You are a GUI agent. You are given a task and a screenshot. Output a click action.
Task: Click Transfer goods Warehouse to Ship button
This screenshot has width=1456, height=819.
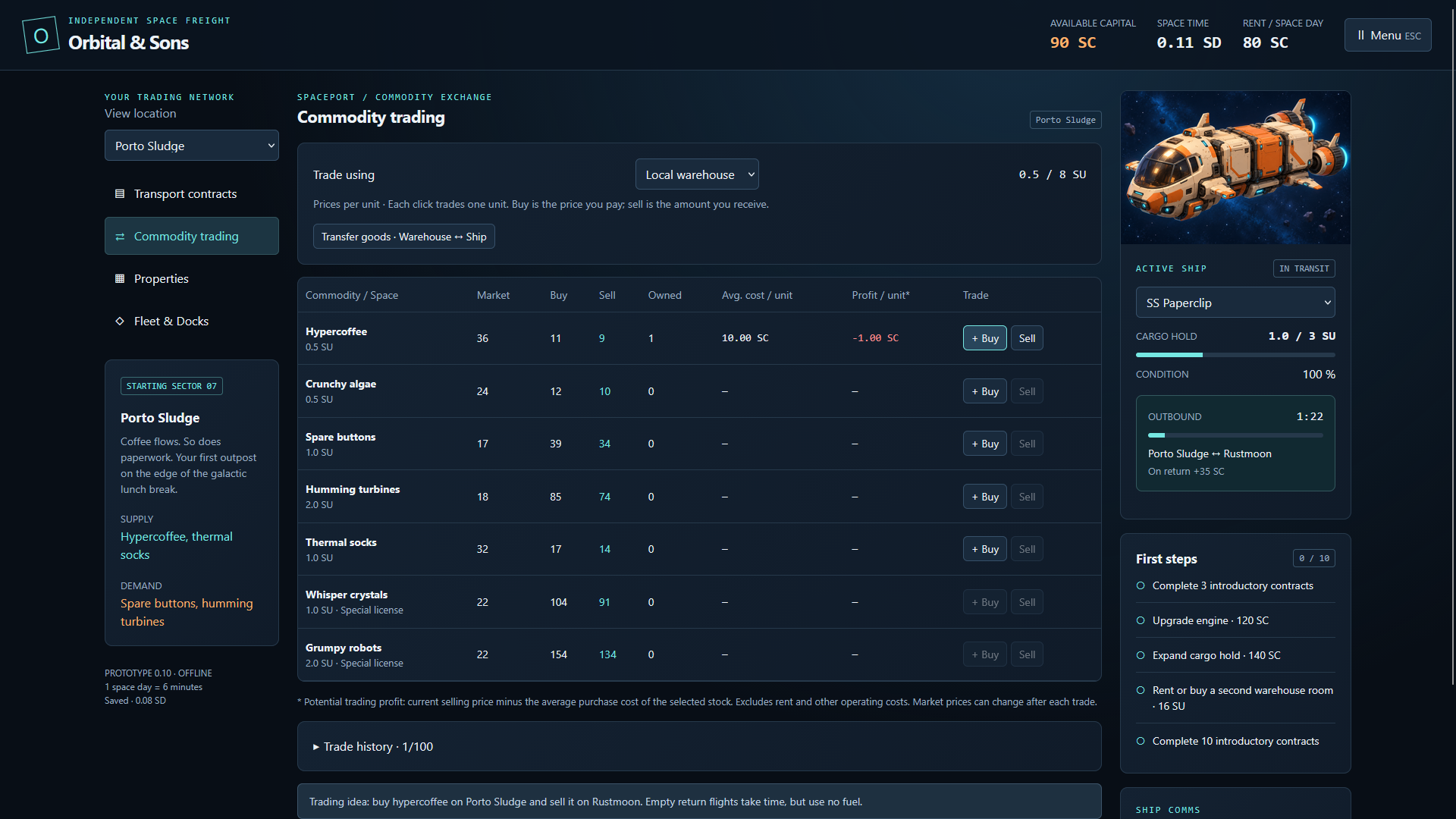coord(404,237)
